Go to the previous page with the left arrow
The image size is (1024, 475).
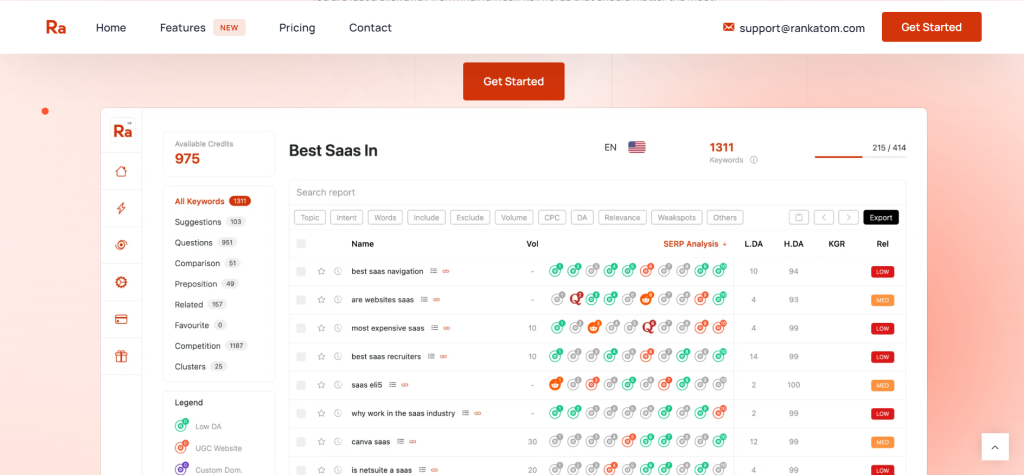point(824,218)
